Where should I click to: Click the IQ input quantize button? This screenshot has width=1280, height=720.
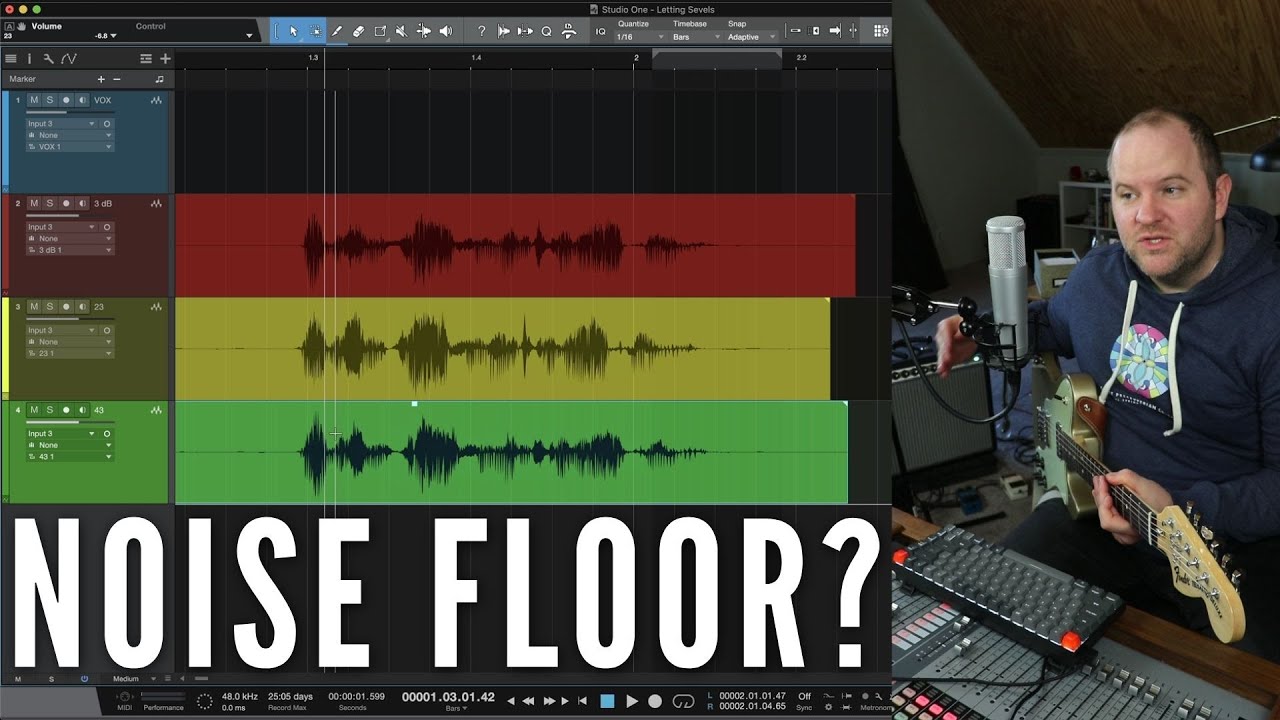pyautogui.click(x=600, y=31)
